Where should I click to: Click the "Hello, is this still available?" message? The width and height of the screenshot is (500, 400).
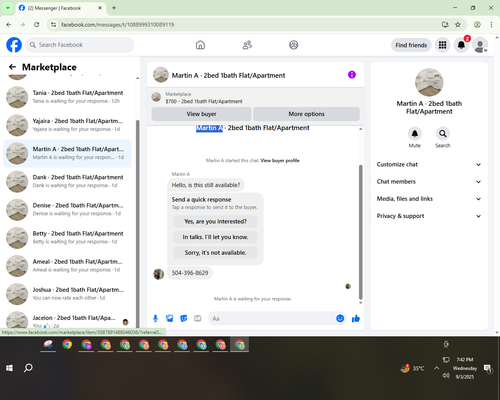click(206, 185)
